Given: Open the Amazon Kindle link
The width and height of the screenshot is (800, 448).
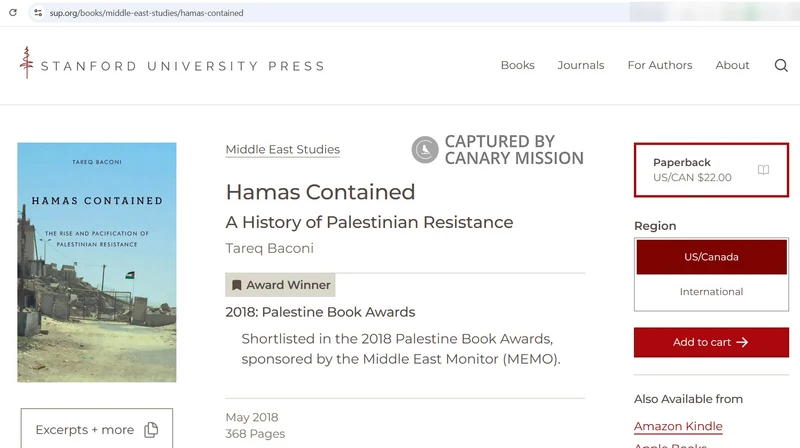Looking at the screenshot, I should pos(678,427).
